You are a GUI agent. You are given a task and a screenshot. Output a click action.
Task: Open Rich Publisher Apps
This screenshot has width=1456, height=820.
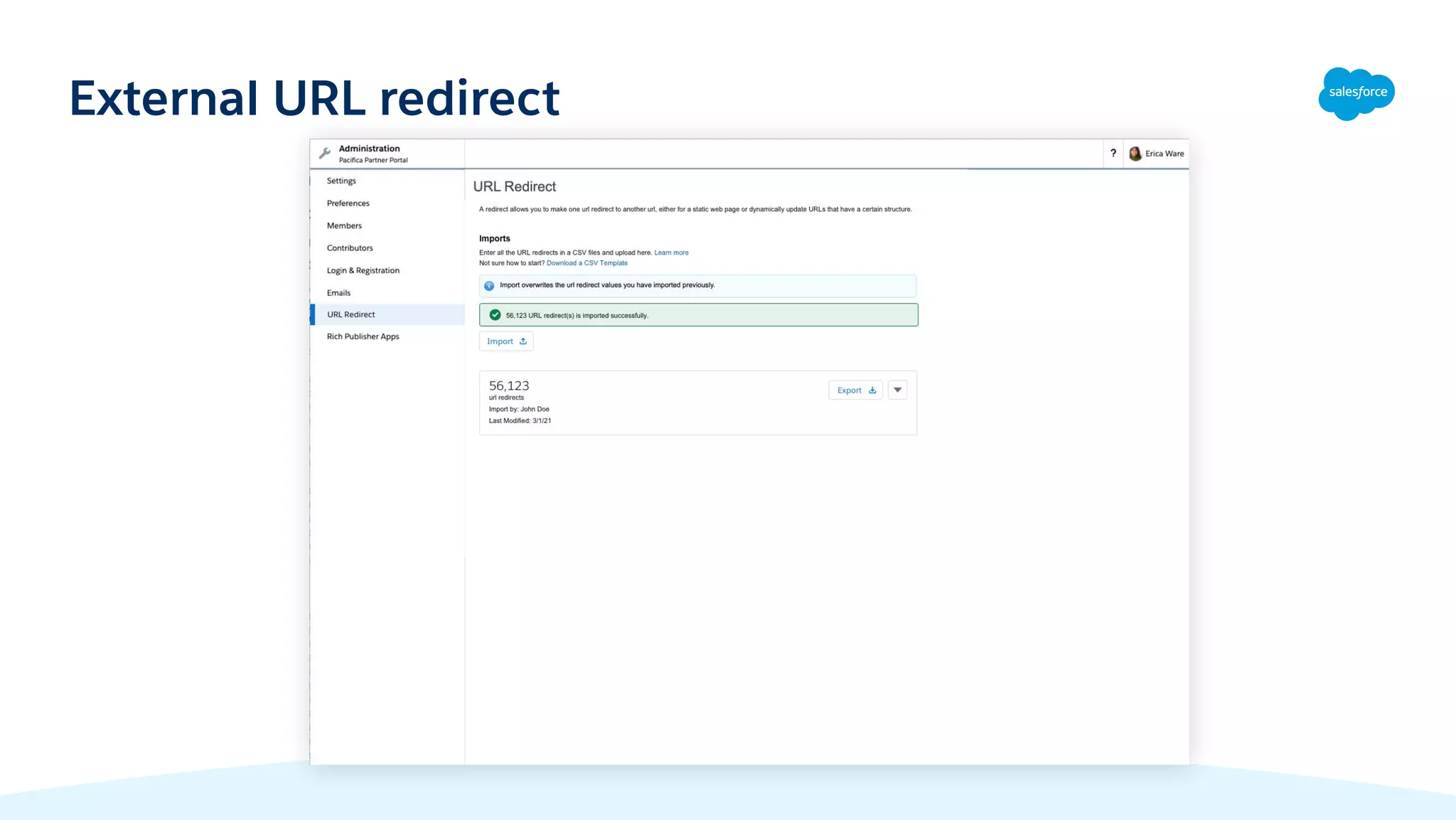click(x=363, y=336)
